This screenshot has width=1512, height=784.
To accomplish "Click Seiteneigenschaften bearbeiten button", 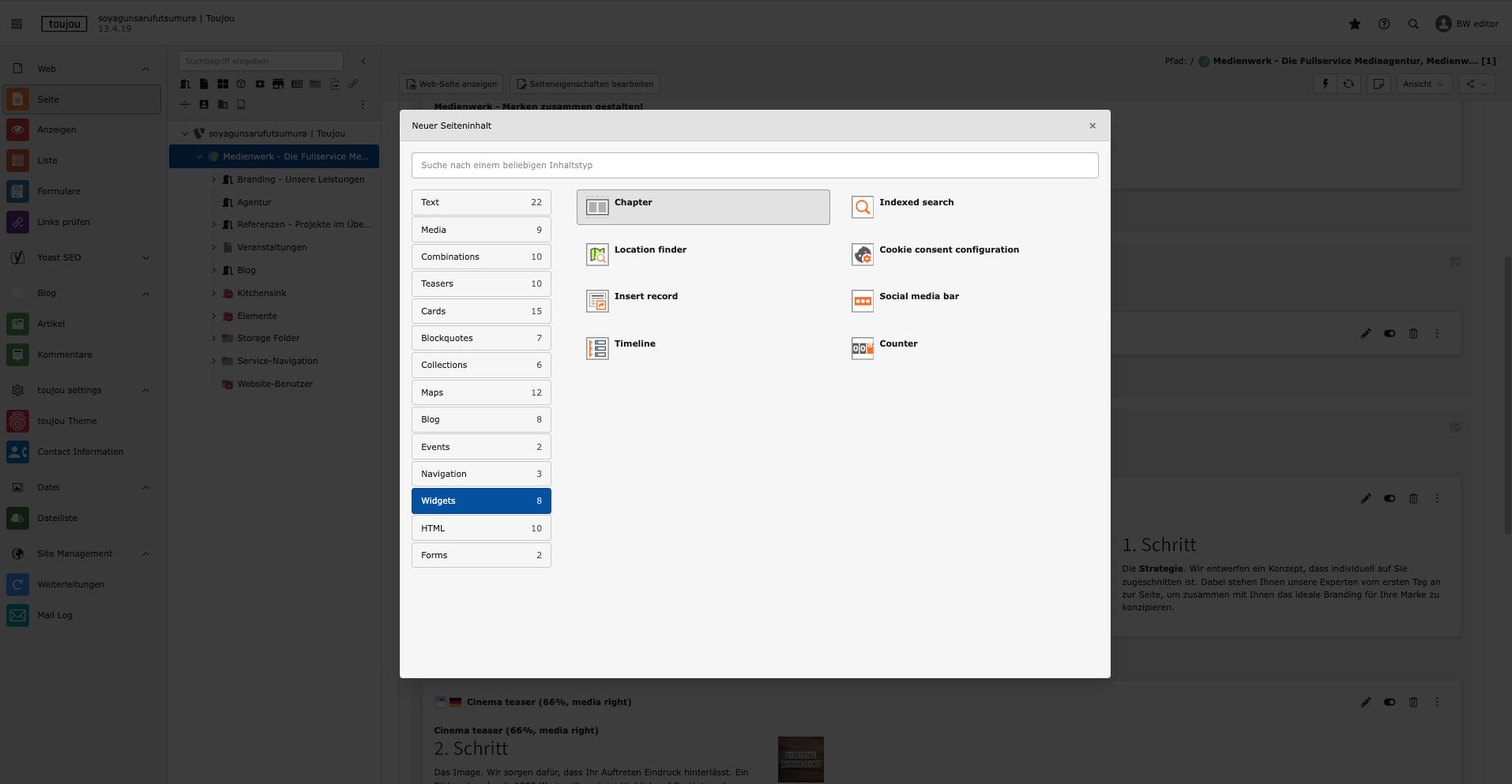I will pos(585,84).
